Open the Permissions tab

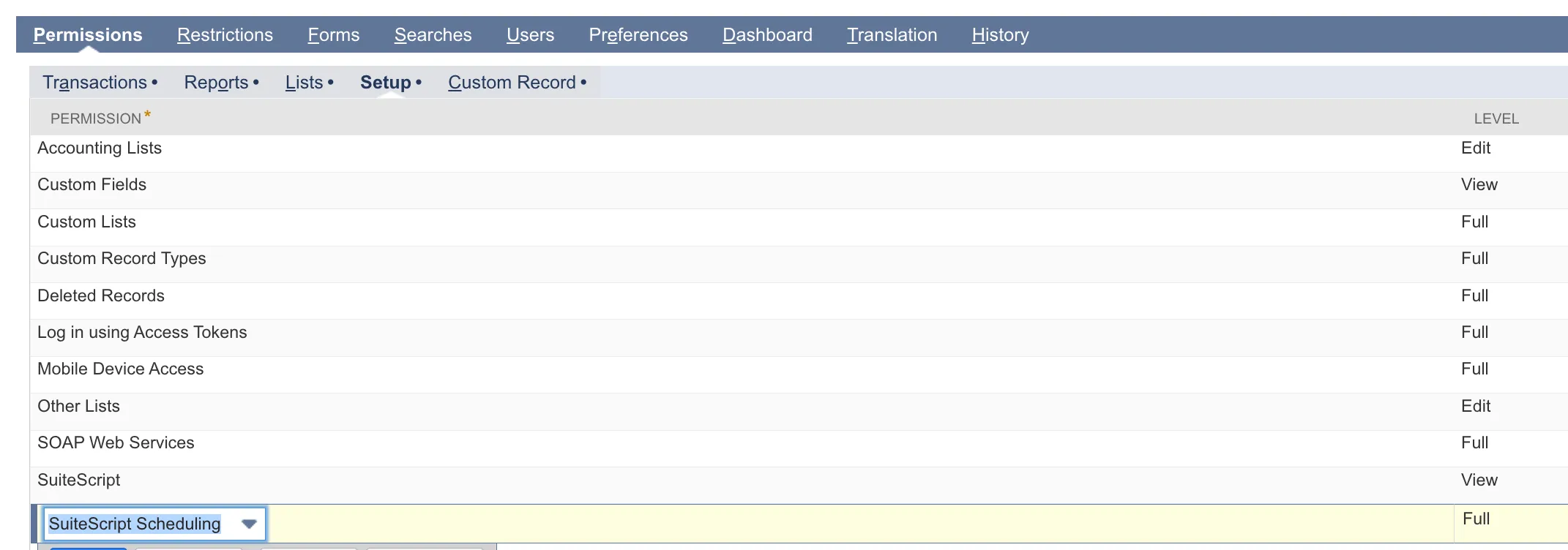pyautogui.click(x=88, y=34)
